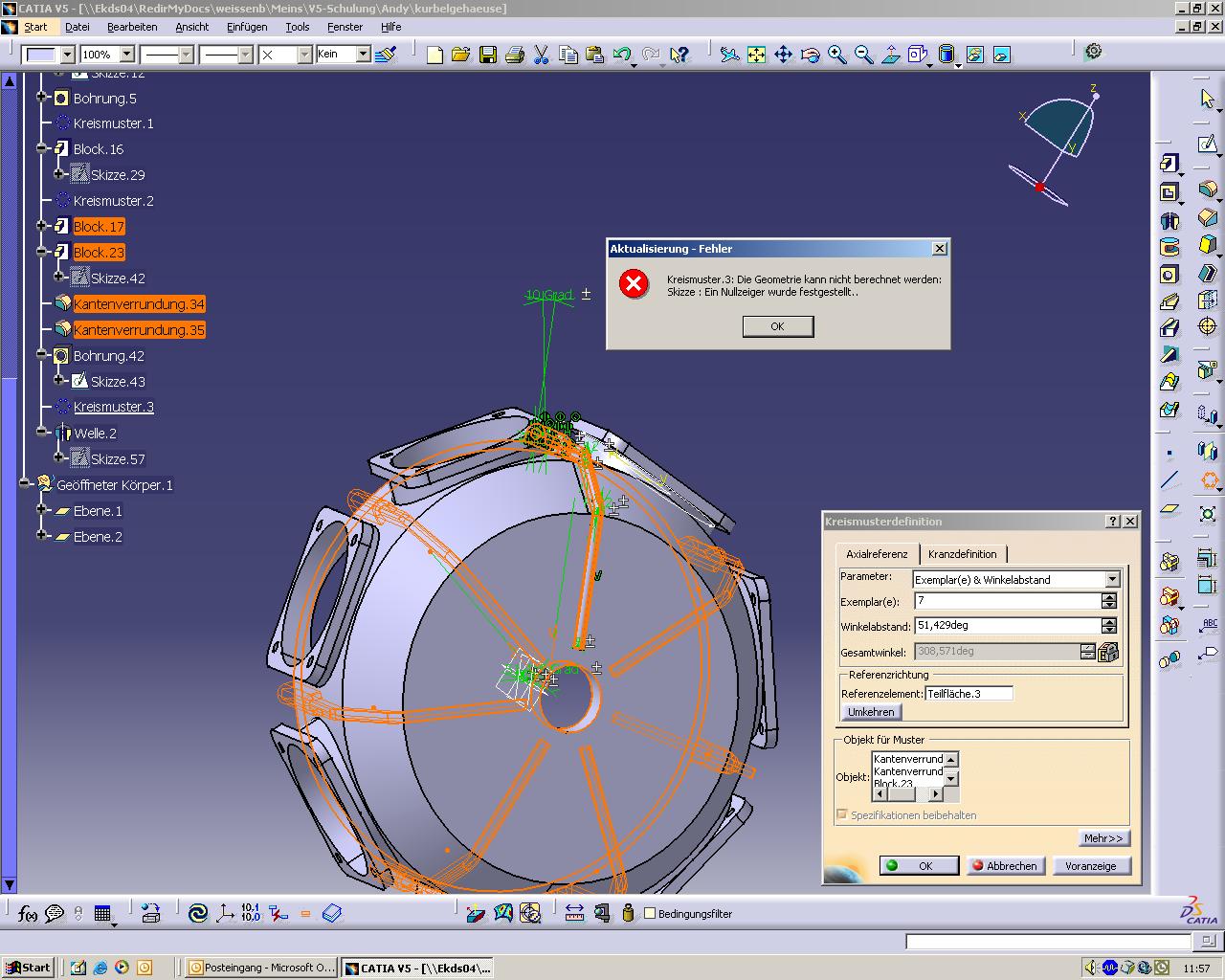Click the Measure Between icon
Screen dimensions: 1225x980
point(574,914)
